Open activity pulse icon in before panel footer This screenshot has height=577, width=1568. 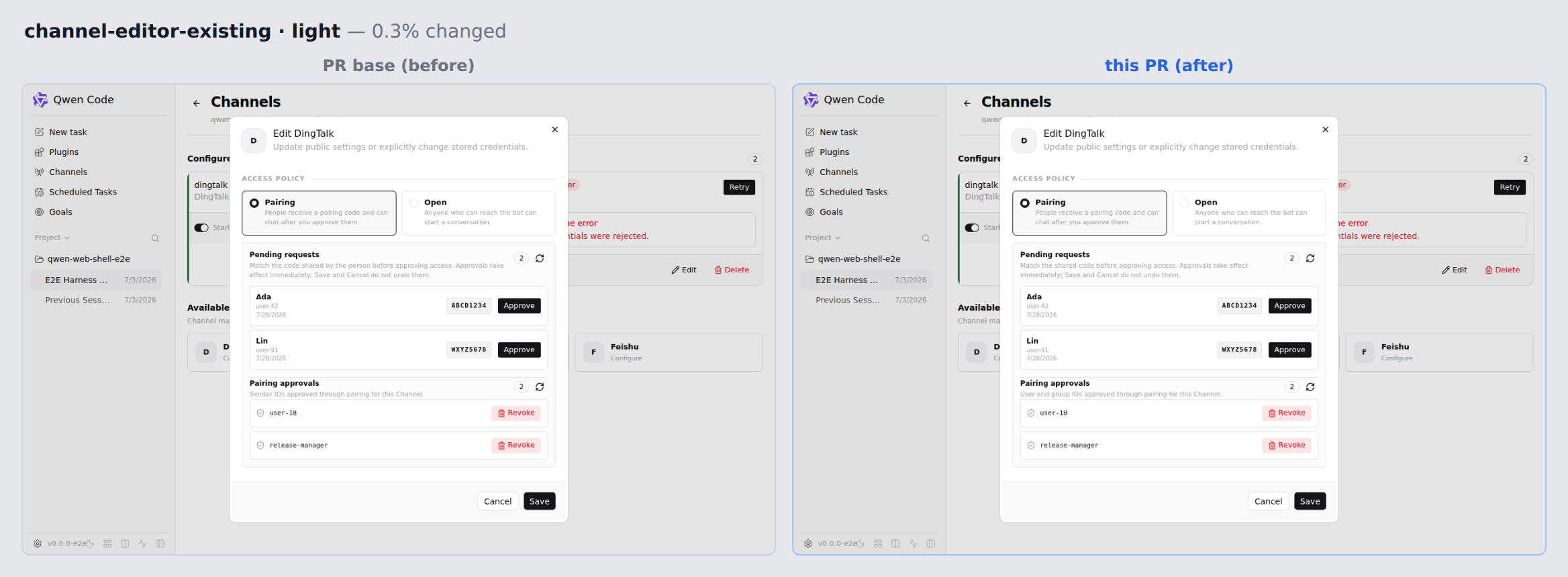142,543
